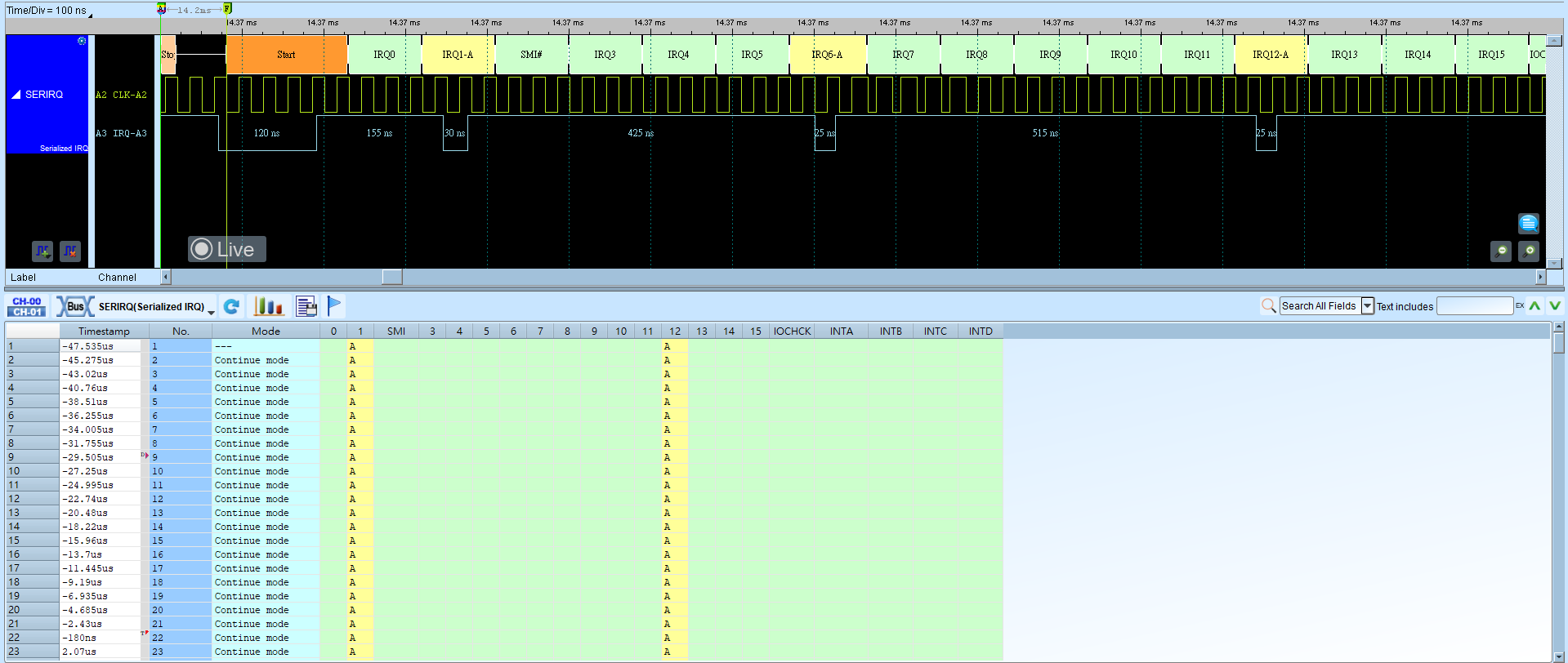Screen dimensions: 1568x663
Task: Click the waveform scrollbar right arrow
Action: pos(1540,277)
